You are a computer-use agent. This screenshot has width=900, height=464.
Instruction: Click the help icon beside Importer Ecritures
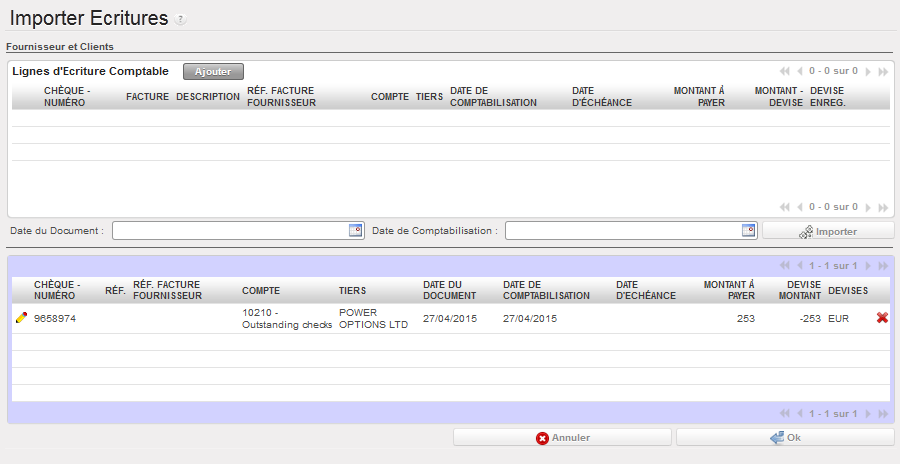[x=180, y=20]
